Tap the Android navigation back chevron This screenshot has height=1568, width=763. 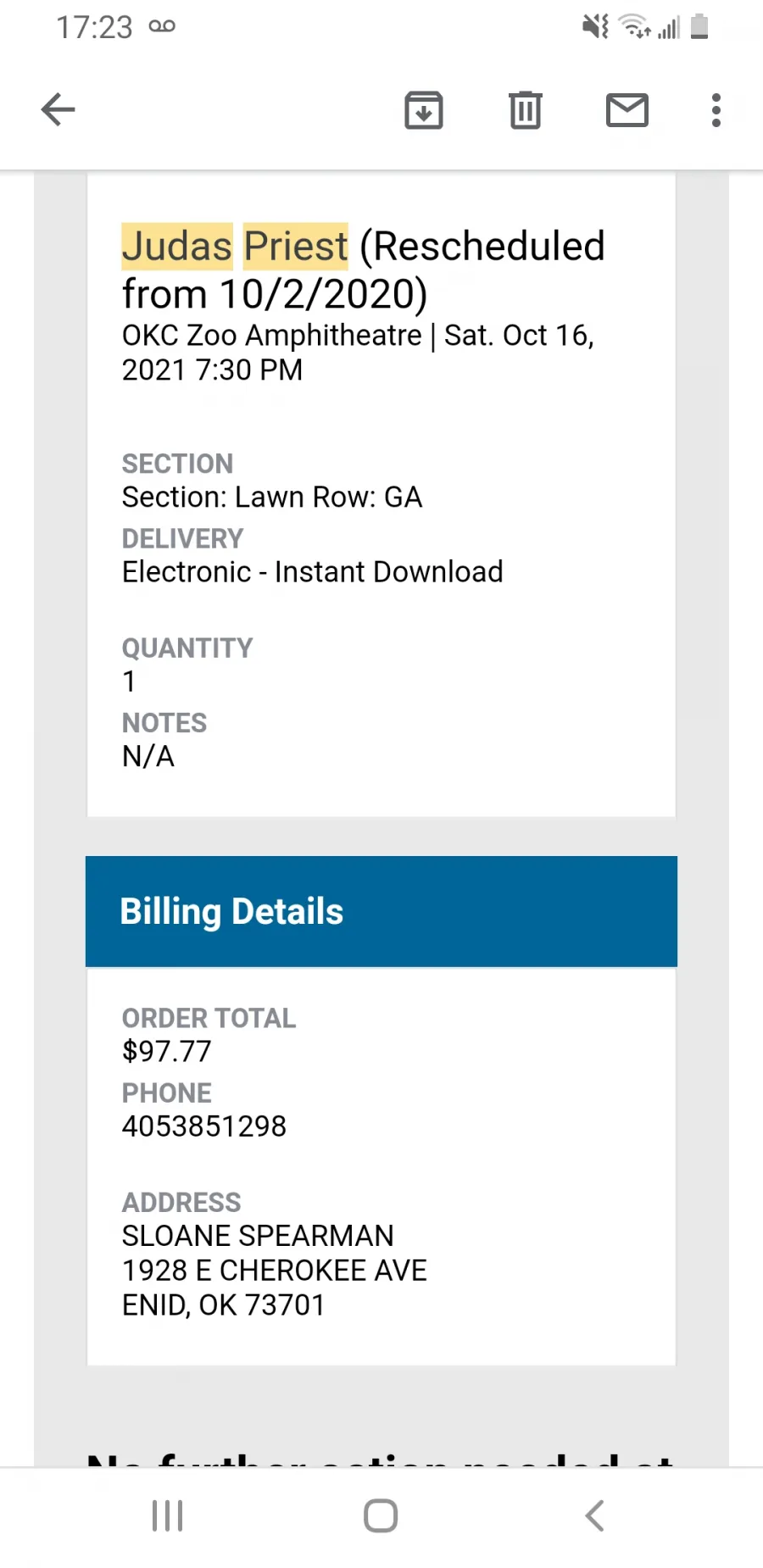coord(595,1516)
